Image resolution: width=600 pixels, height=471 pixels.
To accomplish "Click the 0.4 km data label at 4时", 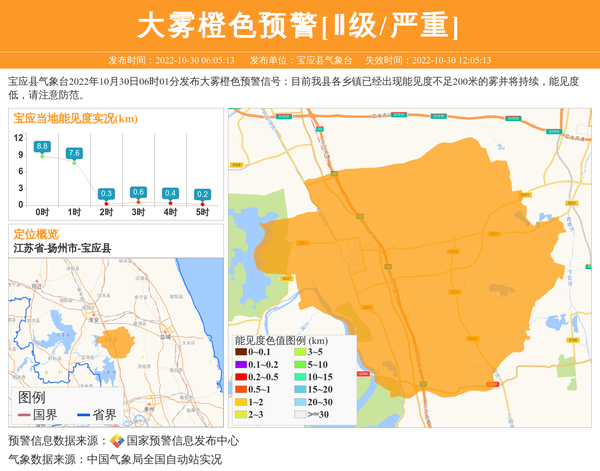I will [170, 193].
